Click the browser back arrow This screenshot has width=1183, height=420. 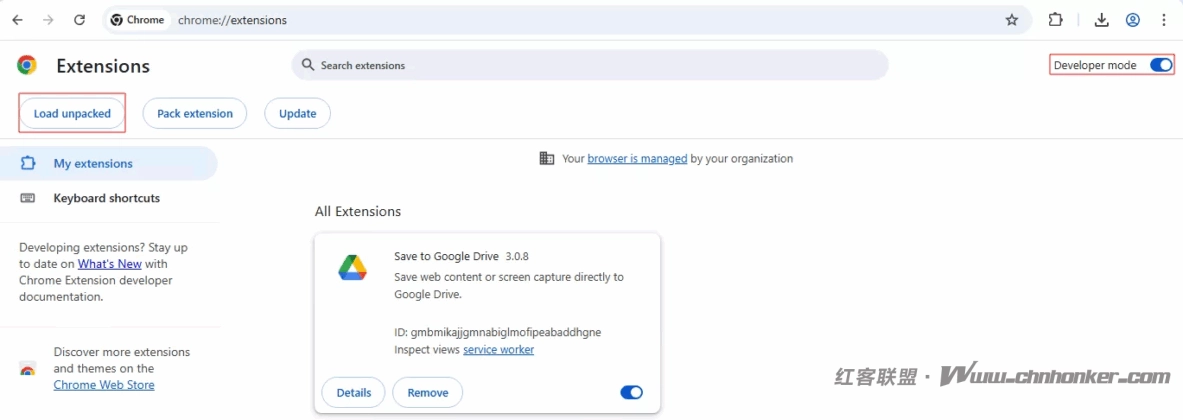17,20
